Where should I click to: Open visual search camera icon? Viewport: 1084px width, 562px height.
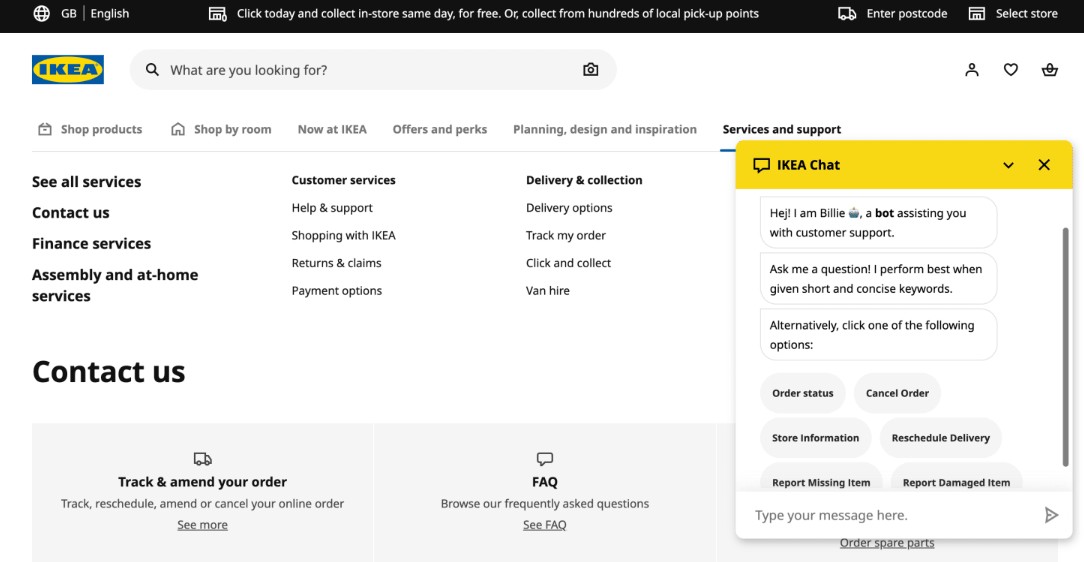[590, 69]
